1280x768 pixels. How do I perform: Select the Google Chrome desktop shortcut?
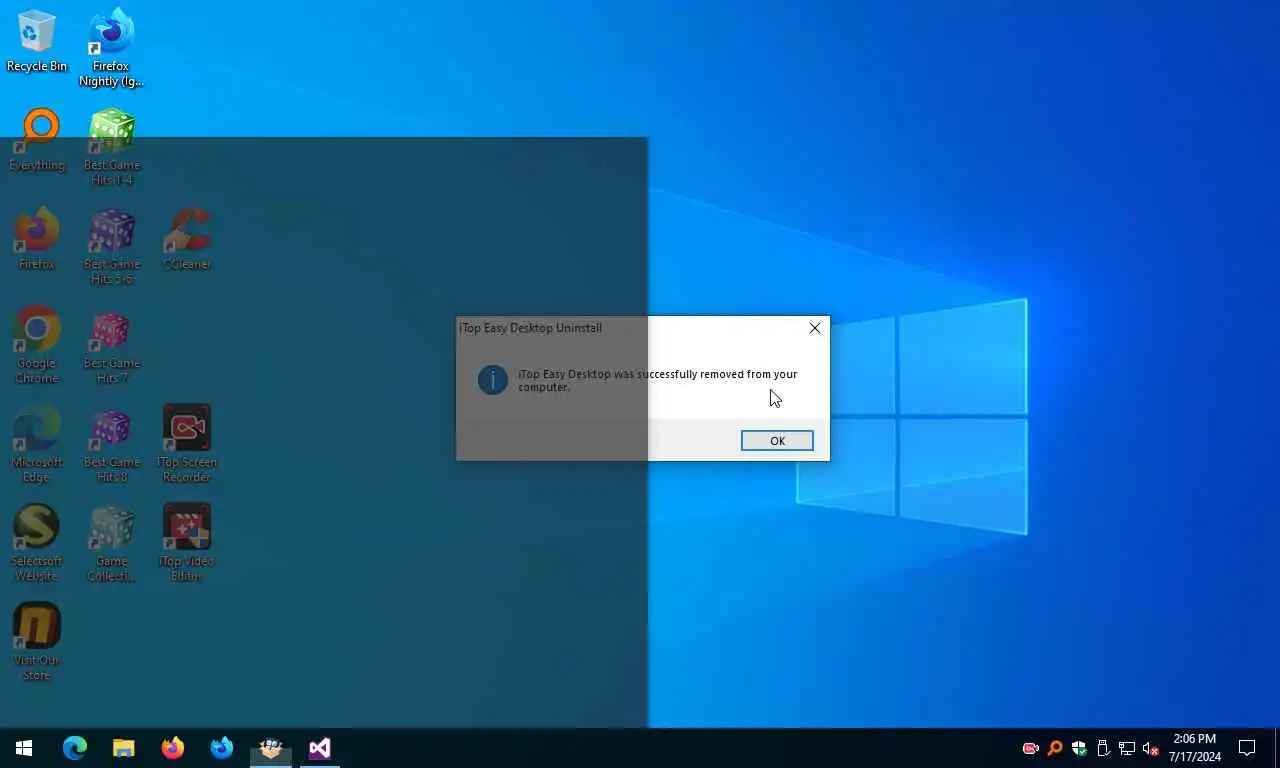click(x=37, y=345)
